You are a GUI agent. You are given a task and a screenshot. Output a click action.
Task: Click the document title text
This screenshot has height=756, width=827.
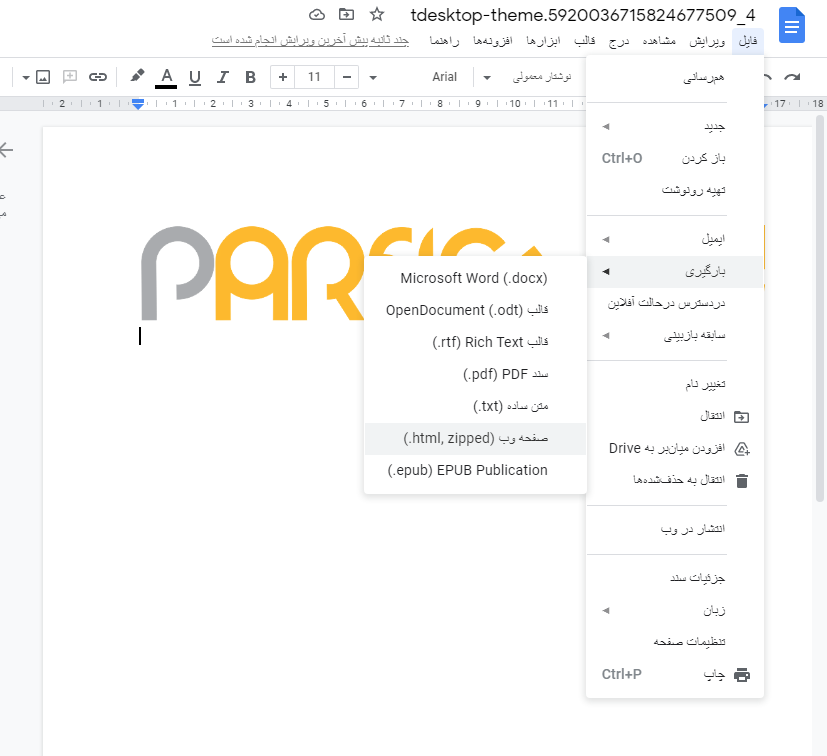click(x=583, y=15)
